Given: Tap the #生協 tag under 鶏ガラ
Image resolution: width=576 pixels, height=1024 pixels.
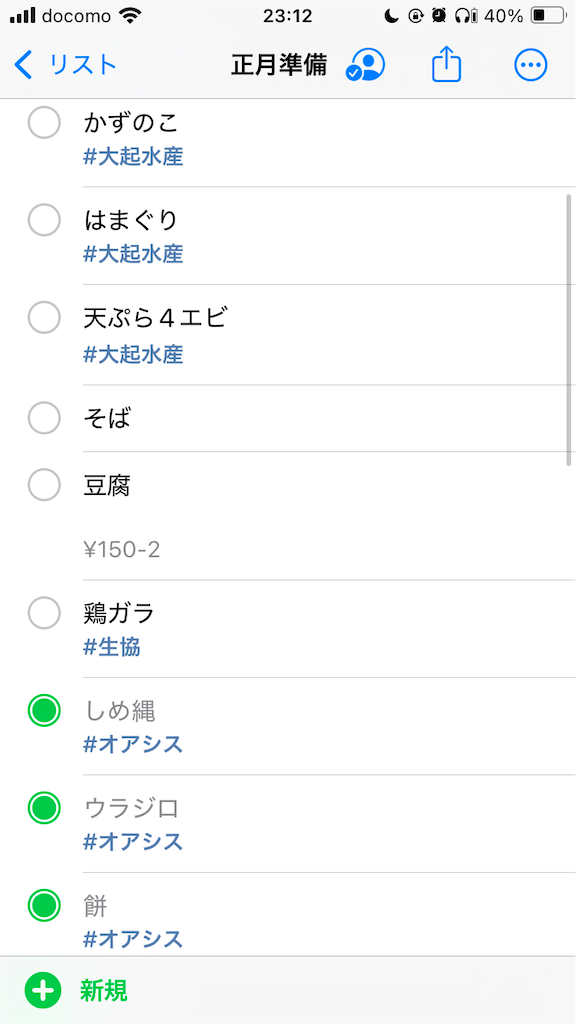Looking at the screenshot, I should 112,647.
